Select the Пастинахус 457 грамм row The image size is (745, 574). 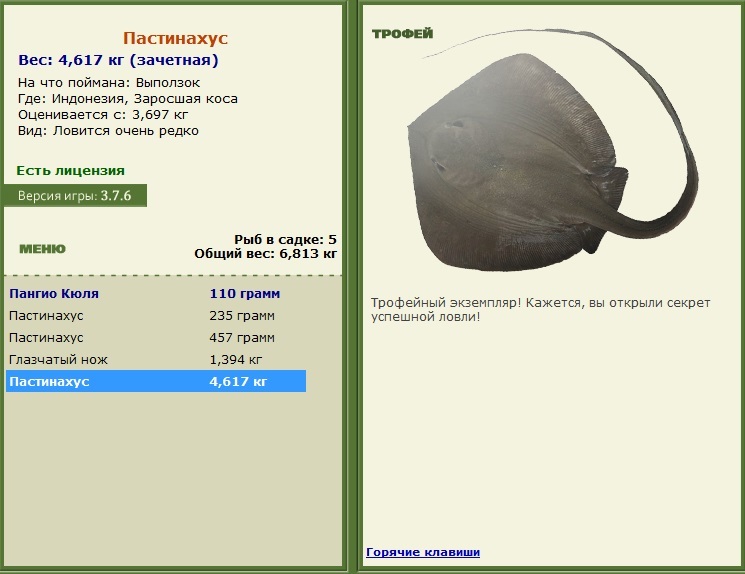(x=156, y=337)
